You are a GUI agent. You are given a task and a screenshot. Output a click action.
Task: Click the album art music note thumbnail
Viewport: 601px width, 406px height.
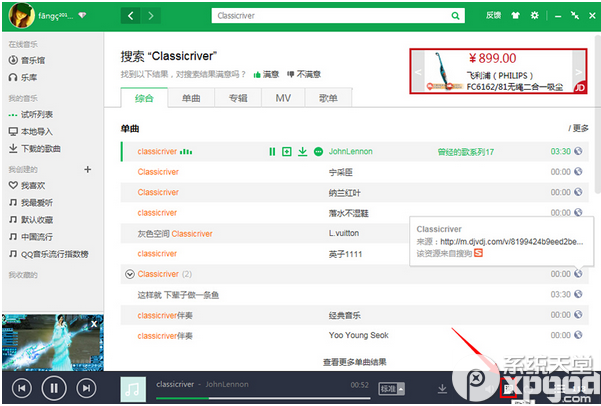pyautogui.click(x=133, y=389)
